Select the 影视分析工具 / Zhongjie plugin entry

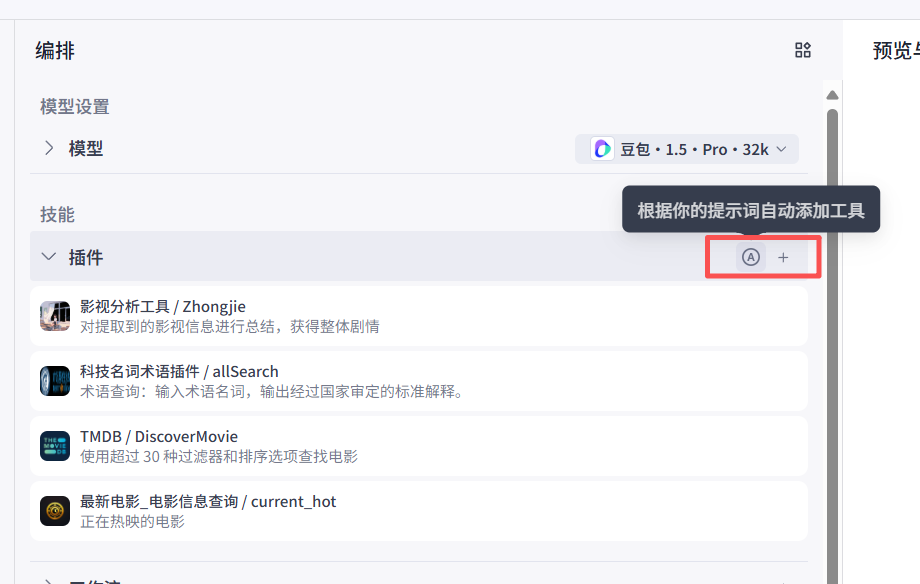(419, 316)
